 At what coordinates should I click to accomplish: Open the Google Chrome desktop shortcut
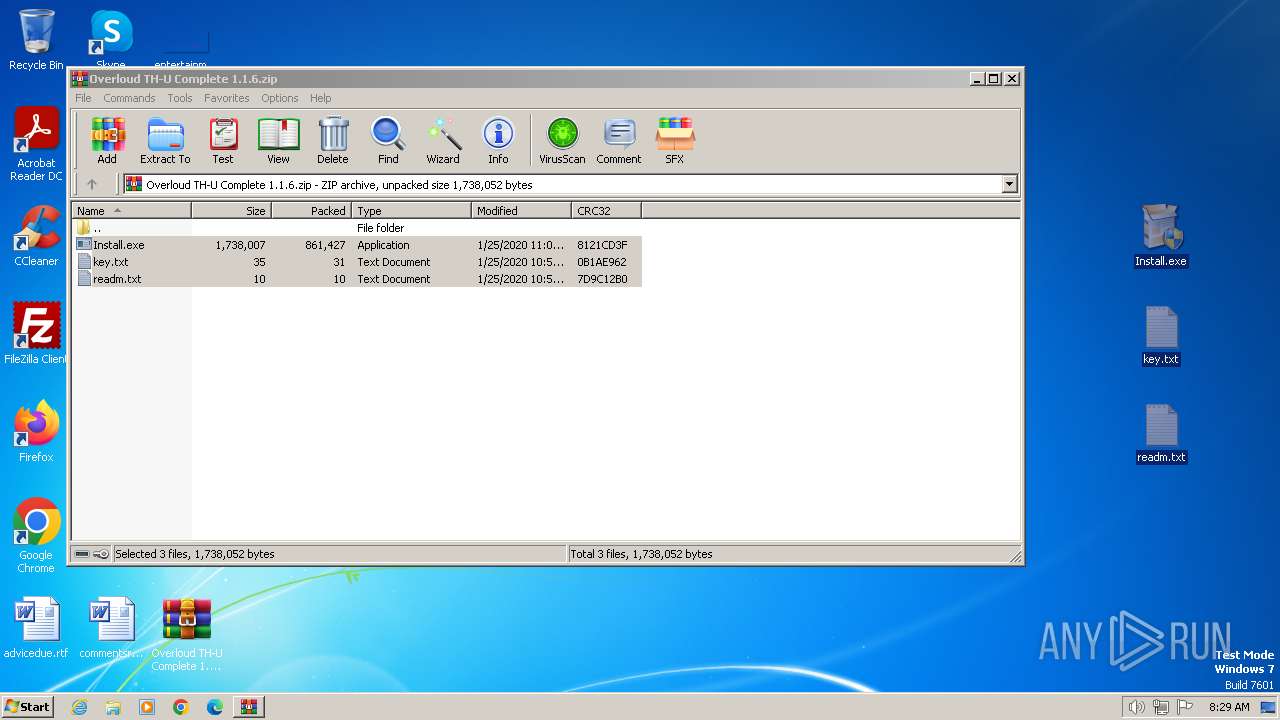coord(36,536)
